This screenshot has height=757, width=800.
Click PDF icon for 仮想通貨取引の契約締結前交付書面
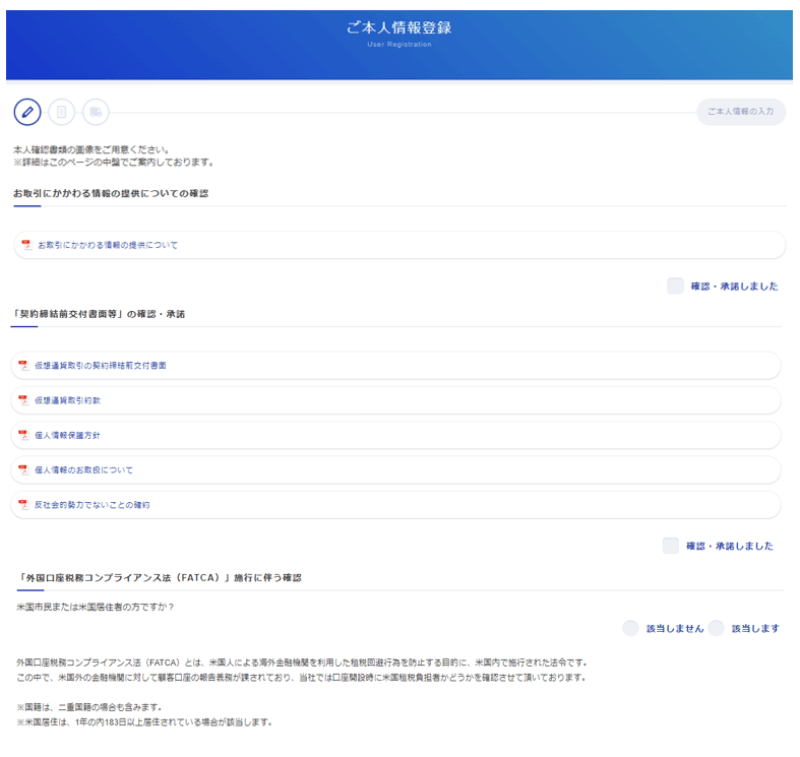(23, 366)
